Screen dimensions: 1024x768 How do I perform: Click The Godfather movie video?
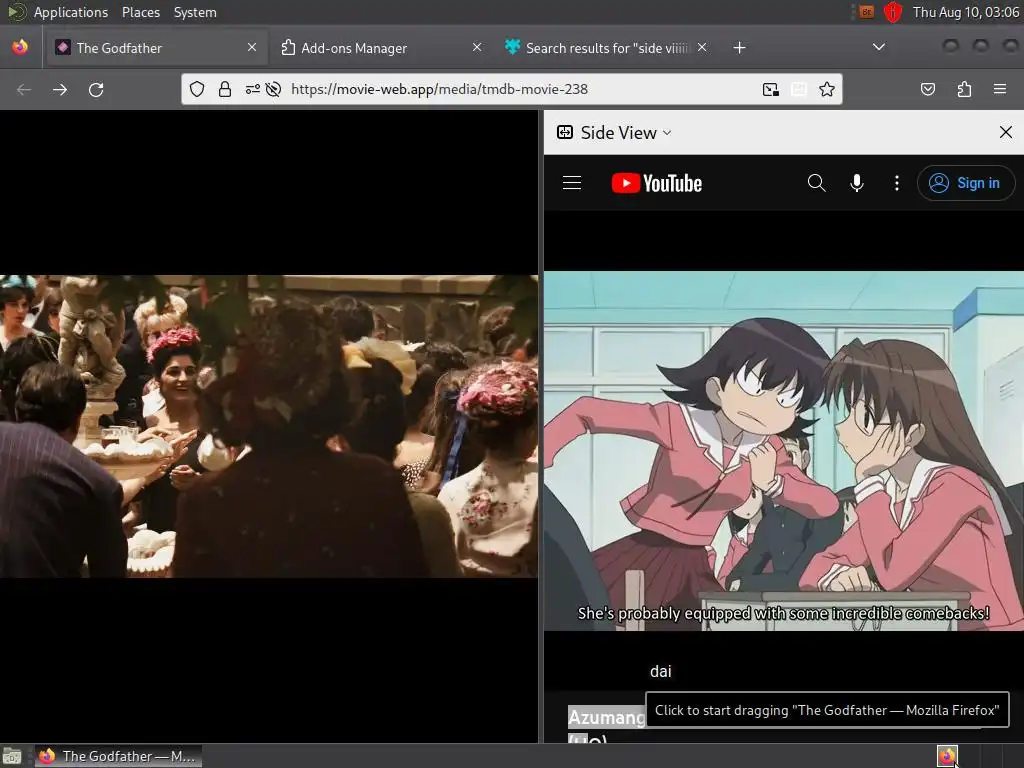point(269,426)
